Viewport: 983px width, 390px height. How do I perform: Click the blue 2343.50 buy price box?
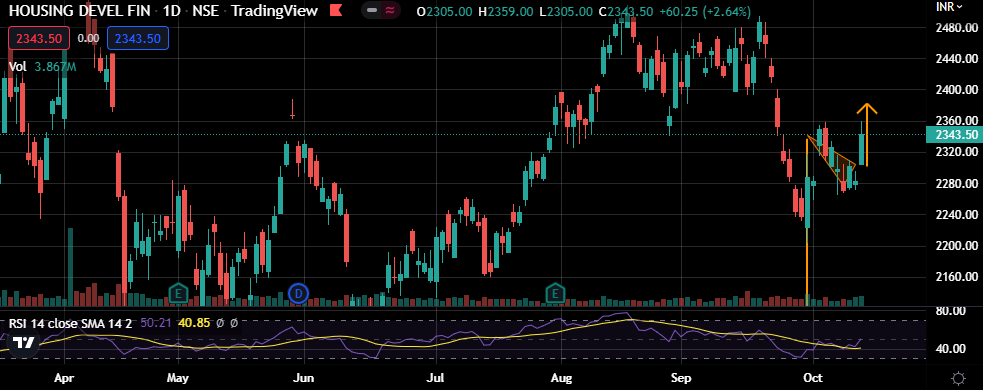(137, 38)
